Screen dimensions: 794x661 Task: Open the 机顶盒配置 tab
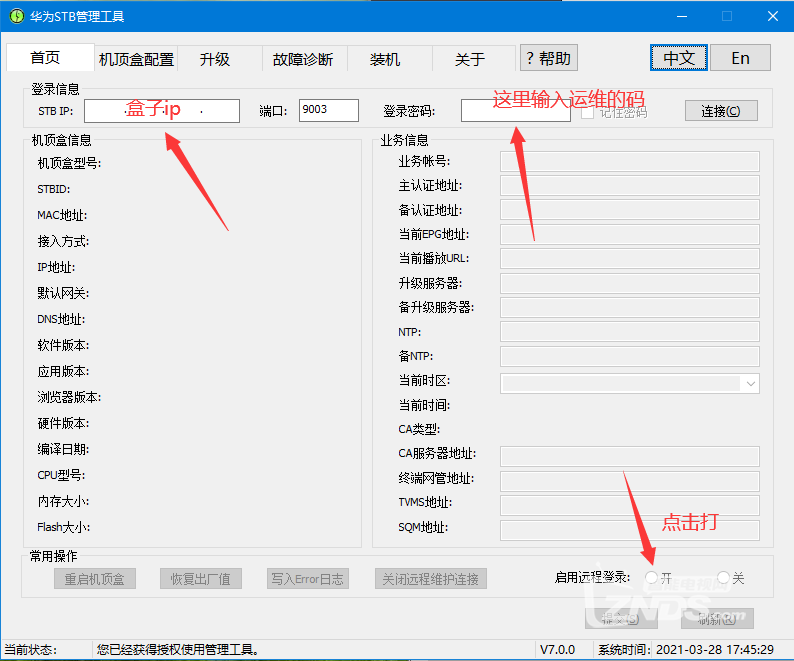(x=136, y=59)
